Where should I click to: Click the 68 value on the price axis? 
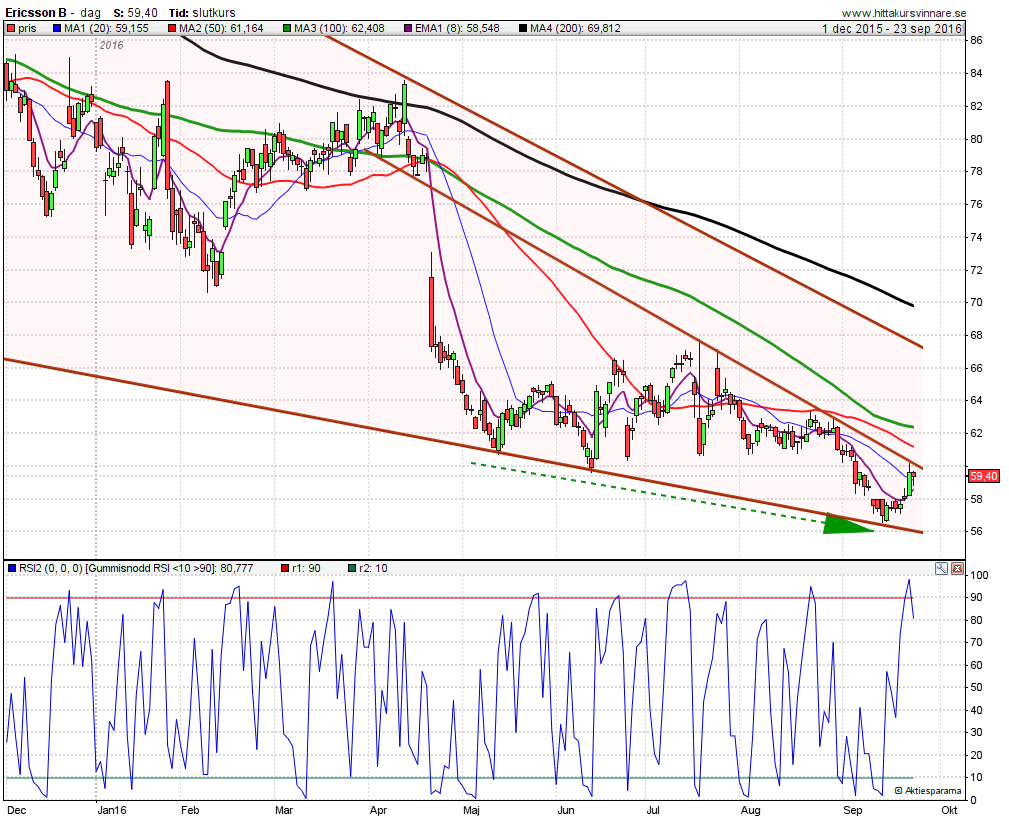tap(976, 335)
